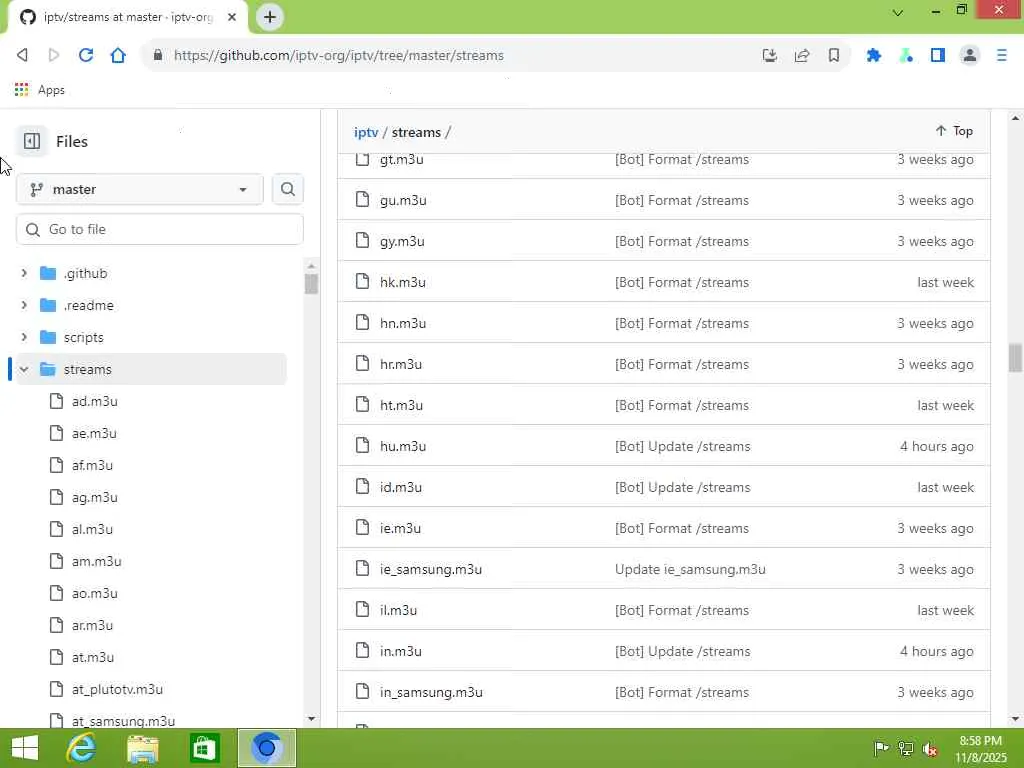This screenshot has width=1024, height=768.
Task: Click the iptv breadcrumb link
Action: 366,133
